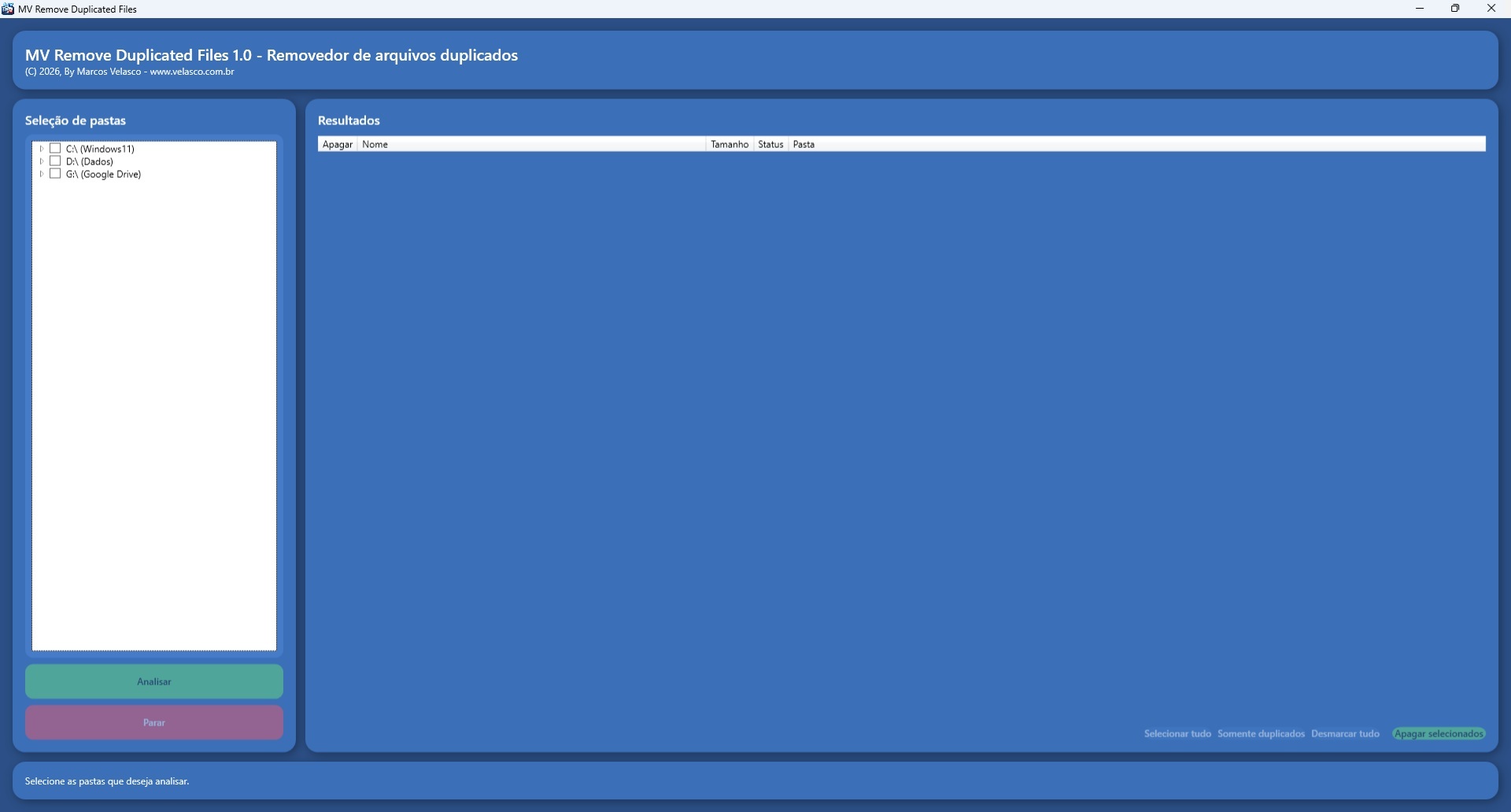
Task: Sort by the Tamanho column header
Action: (x=730, y=145)
